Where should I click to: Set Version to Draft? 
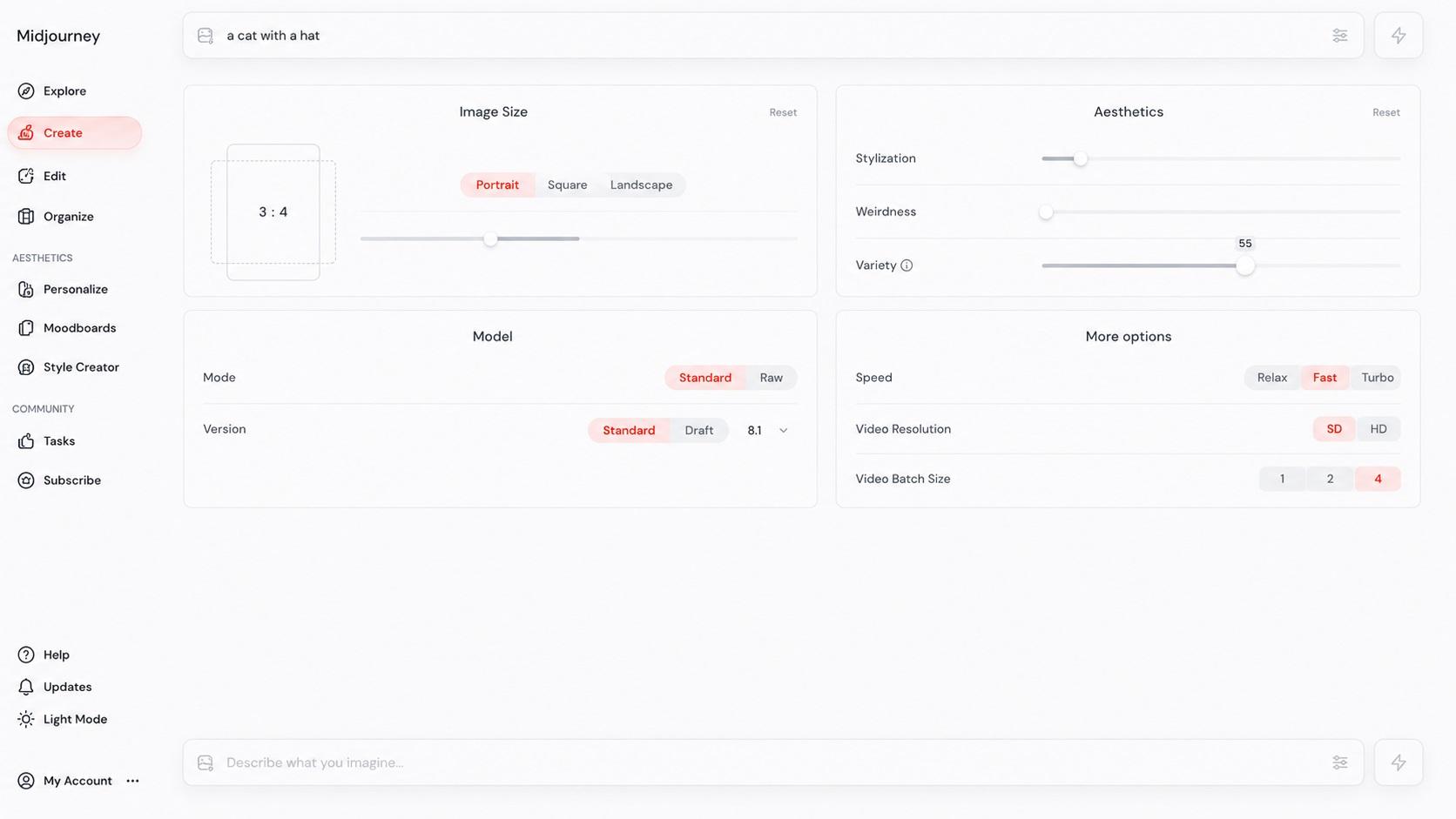click(698, 430)
